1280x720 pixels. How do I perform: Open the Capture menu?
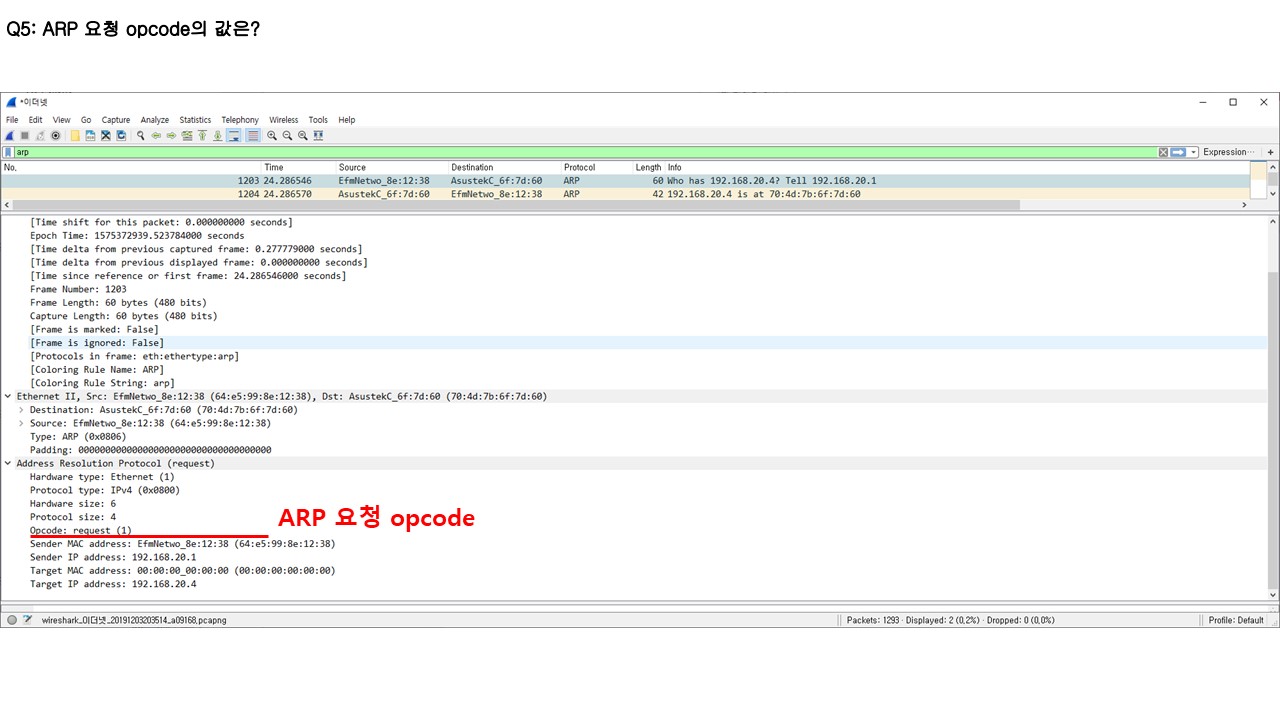point(116,120)
